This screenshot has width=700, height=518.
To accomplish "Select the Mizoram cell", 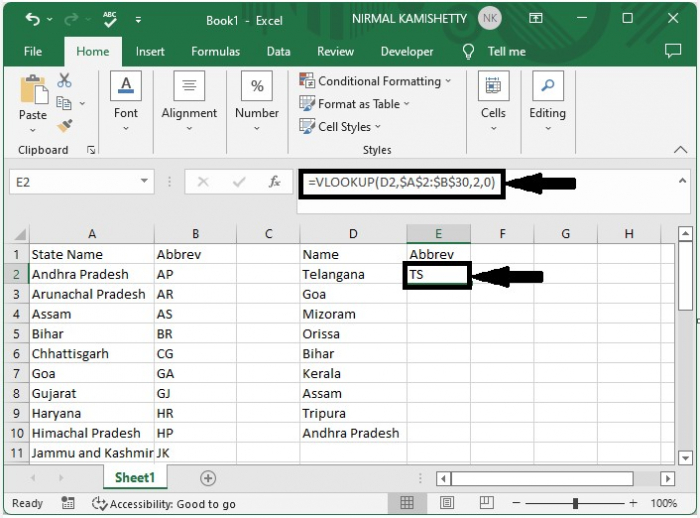I will [353, 314].
